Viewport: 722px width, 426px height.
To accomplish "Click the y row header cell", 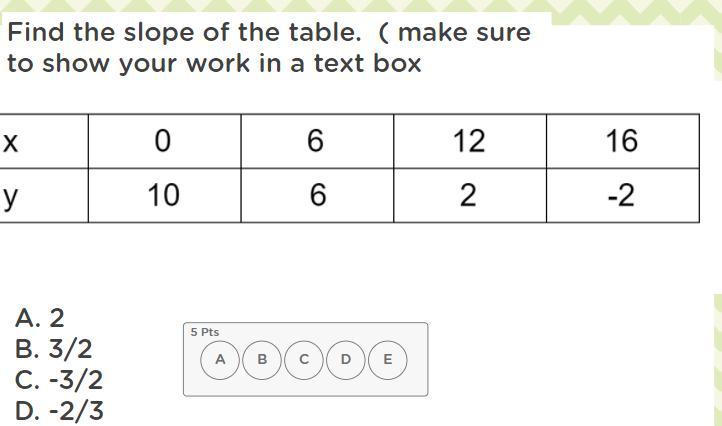I will tap(44, 195).
